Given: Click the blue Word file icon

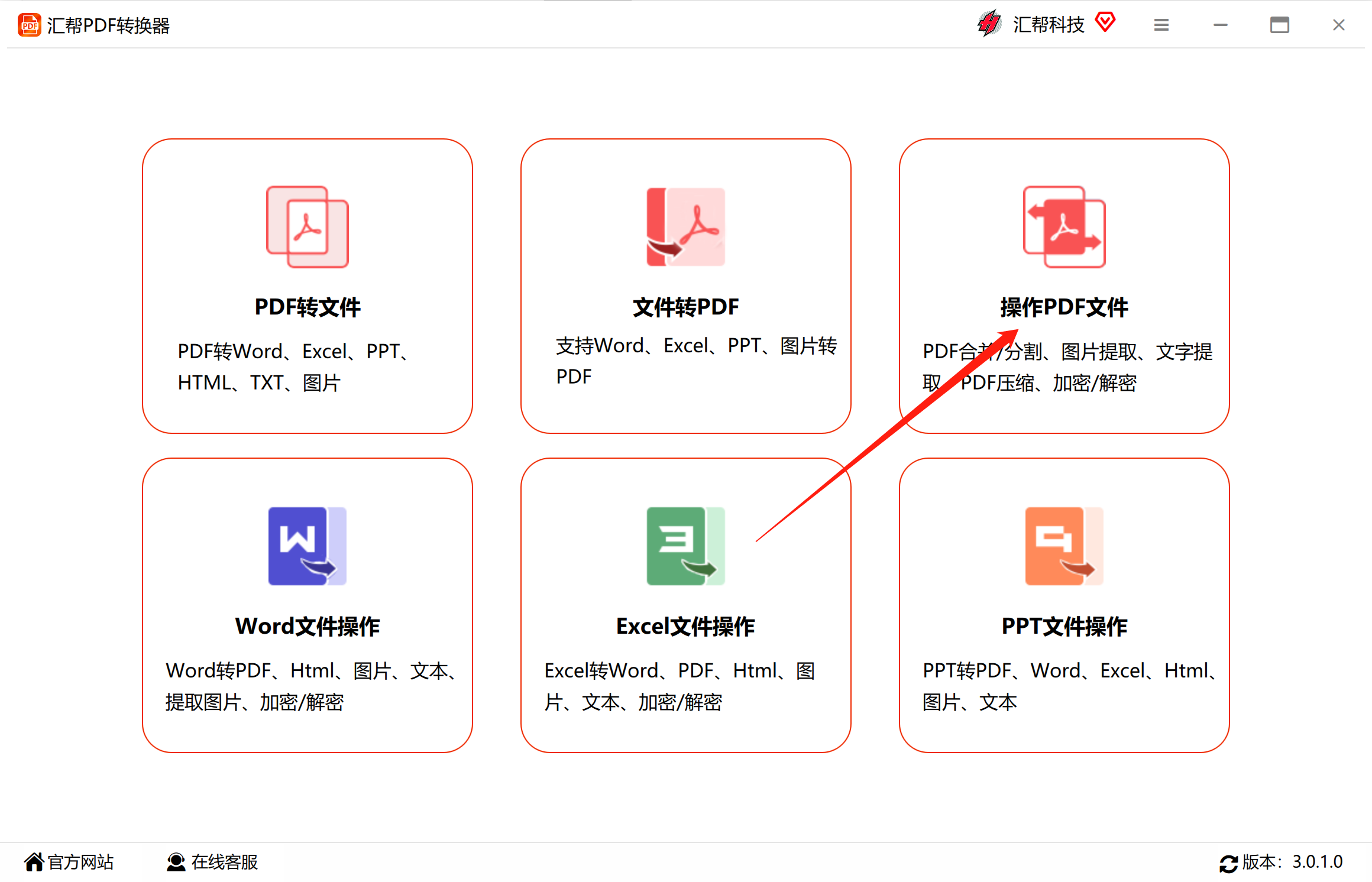Looking at the screenshot, I should point(308,546).
